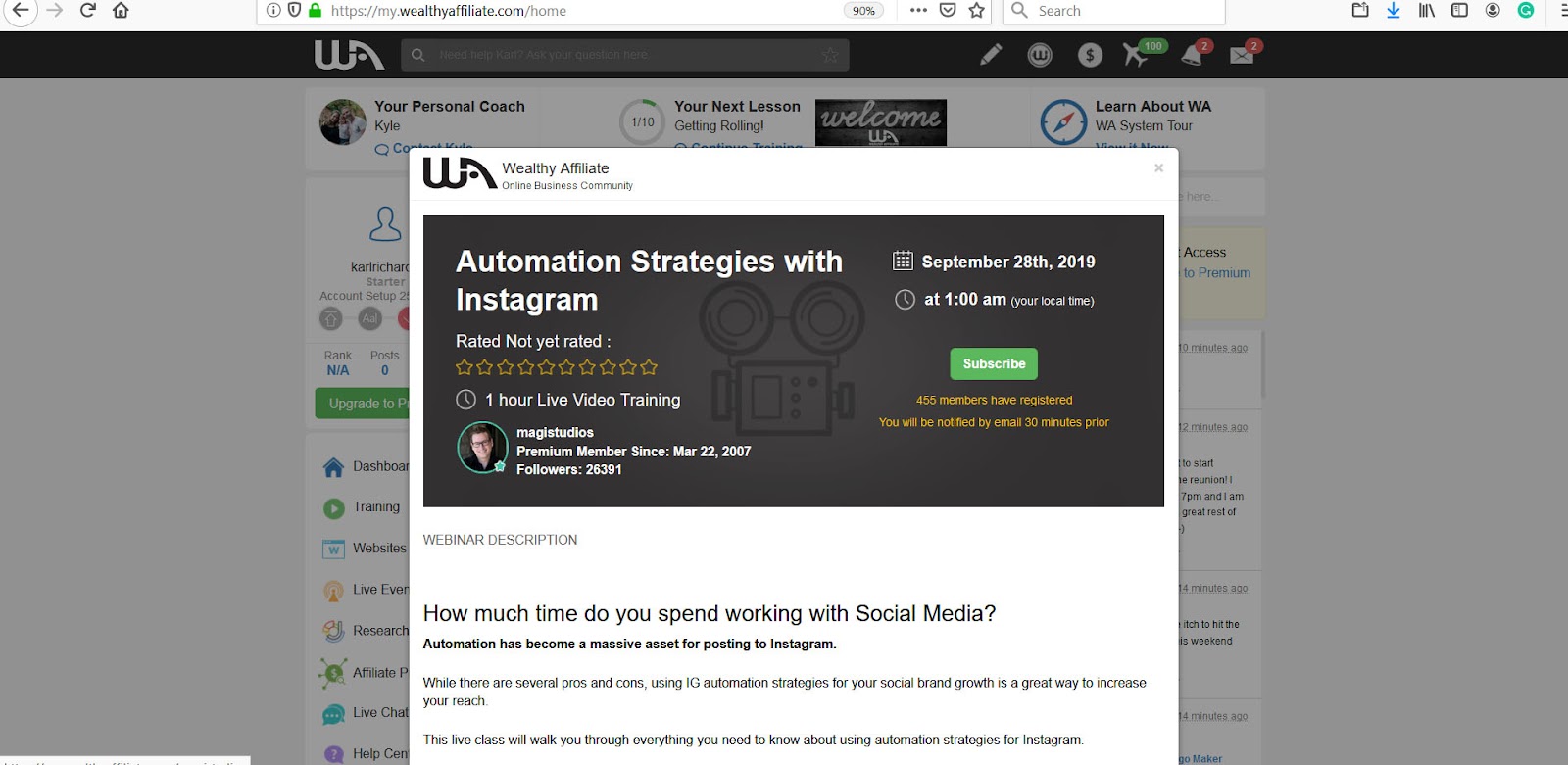Click the browser Search box
The image size is (1568, 765).
(x=1113, y=11)
